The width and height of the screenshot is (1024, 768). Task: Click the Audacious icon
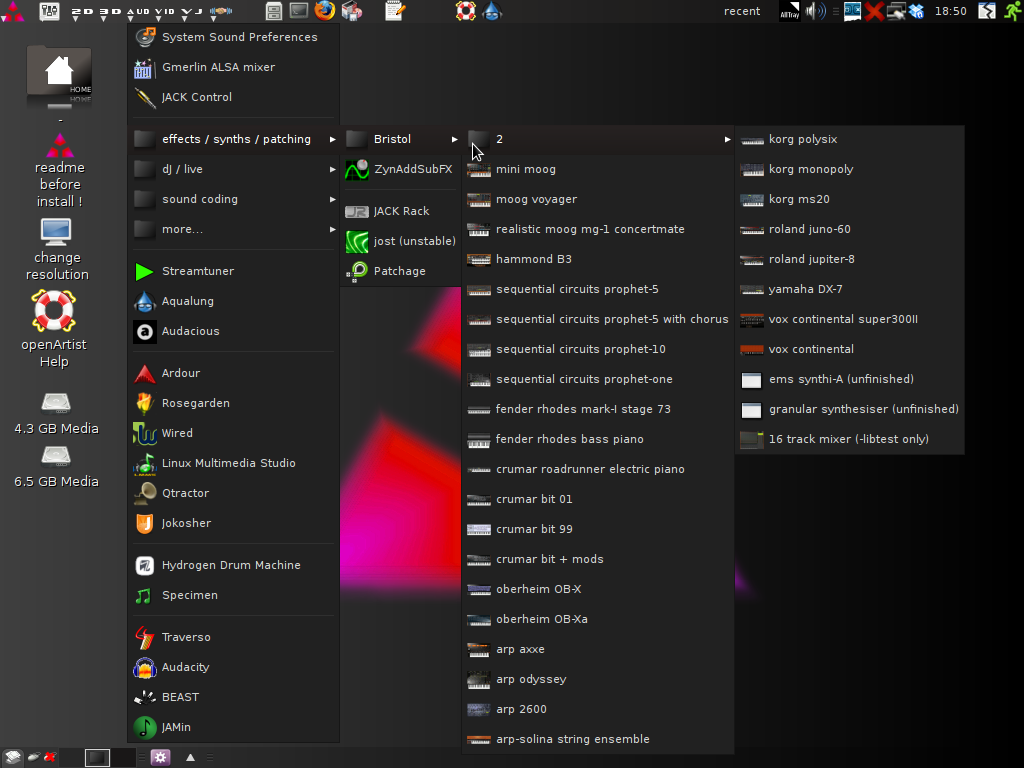tap(144, 331)
